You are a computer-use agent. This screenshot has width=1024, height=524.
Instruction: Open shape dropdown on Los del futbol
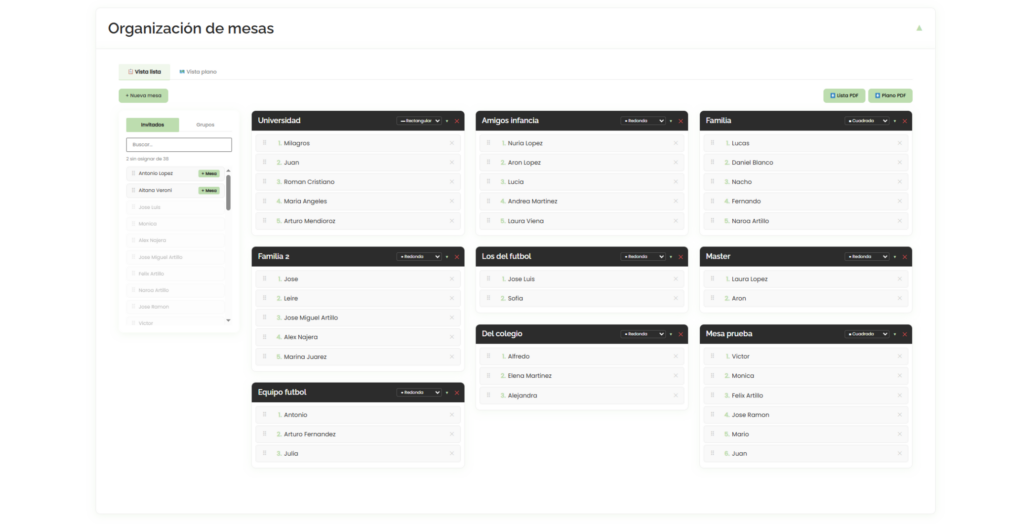643,257
